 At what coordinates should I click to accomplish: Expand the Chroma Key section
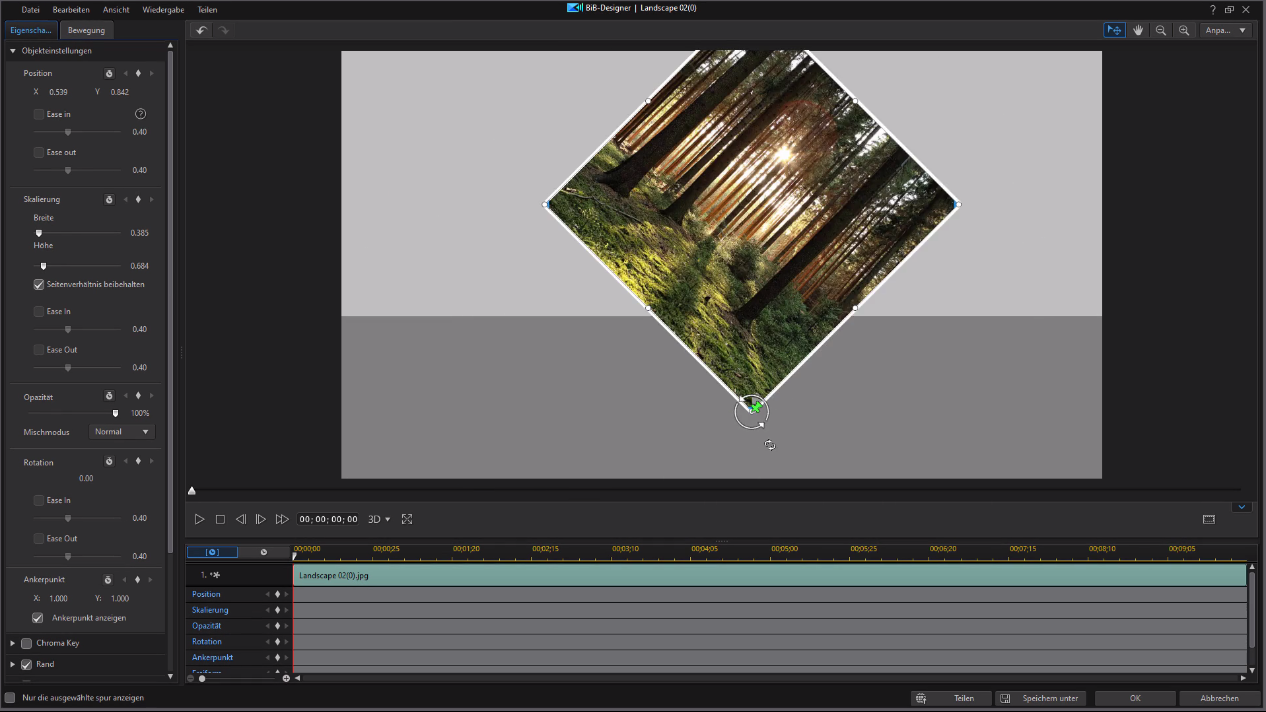tap(13, 643)
